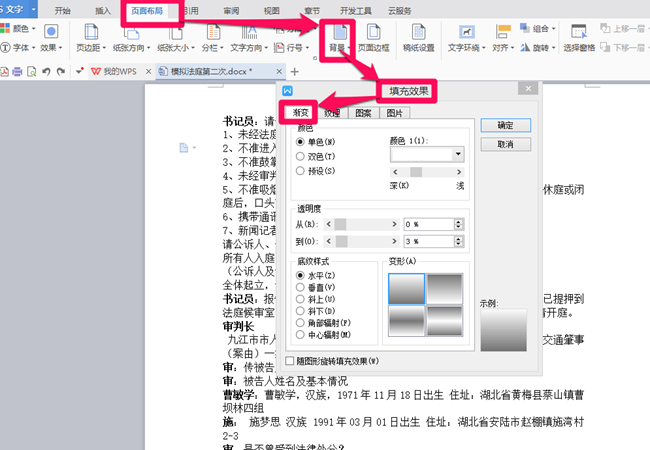Select the 预设 preset radio button
This screenshot has height=450, width=650.
301,171
